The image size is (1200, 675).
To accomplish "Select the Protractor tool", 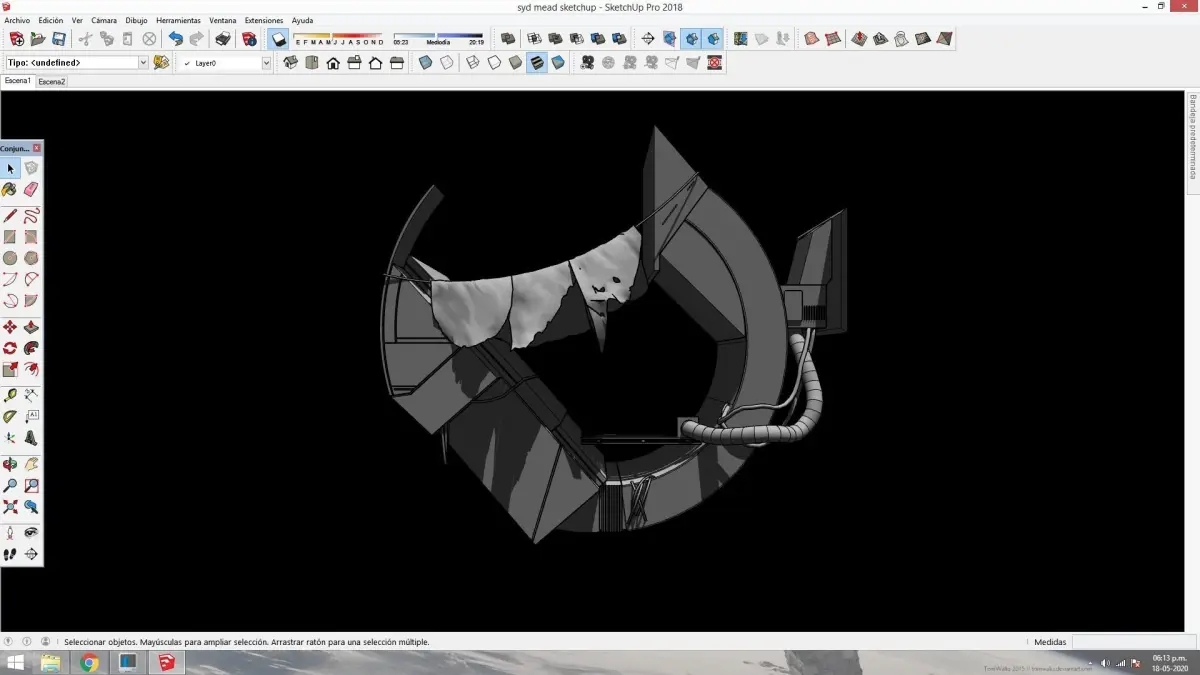I will click(10, 416).
